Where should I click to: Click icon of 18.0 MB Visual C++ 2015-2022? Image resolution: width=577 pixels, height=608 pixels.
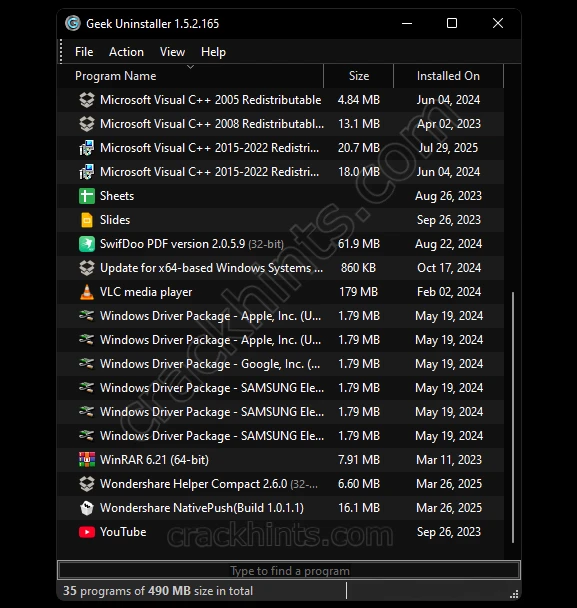pyautogui.click(x=87, y=172)
